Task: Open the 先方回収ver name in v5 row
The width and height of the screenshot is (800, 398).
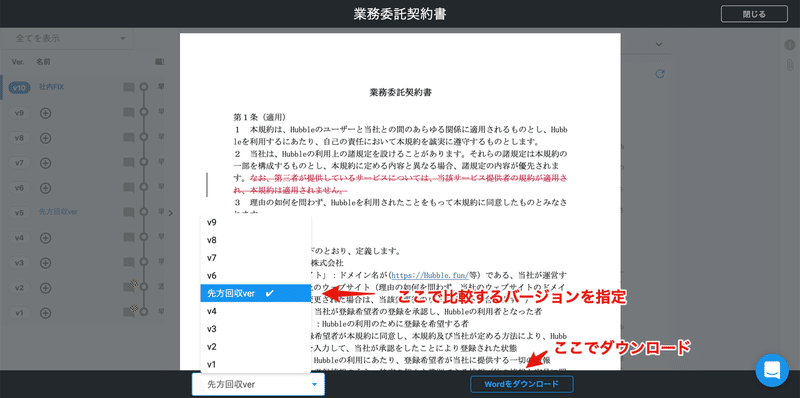Action: tap(58, 212)
